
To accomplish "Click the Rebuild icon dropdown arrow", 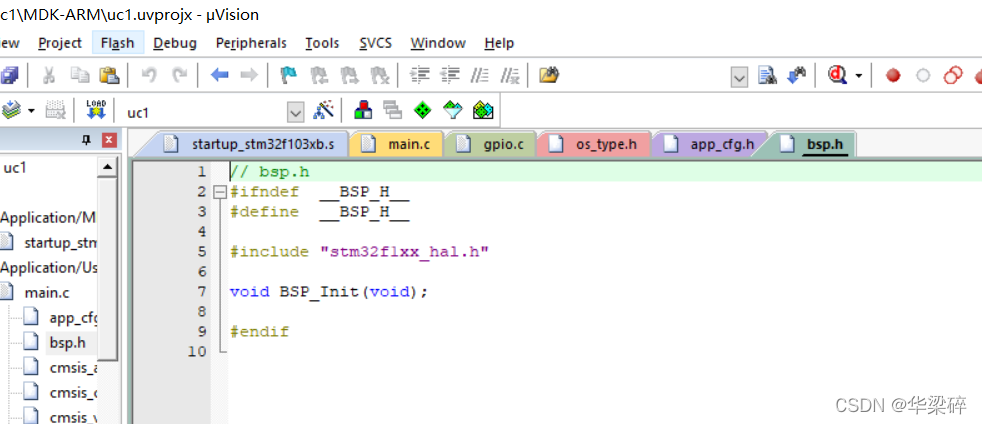I will pyautogui.click(x=31, y=111).
